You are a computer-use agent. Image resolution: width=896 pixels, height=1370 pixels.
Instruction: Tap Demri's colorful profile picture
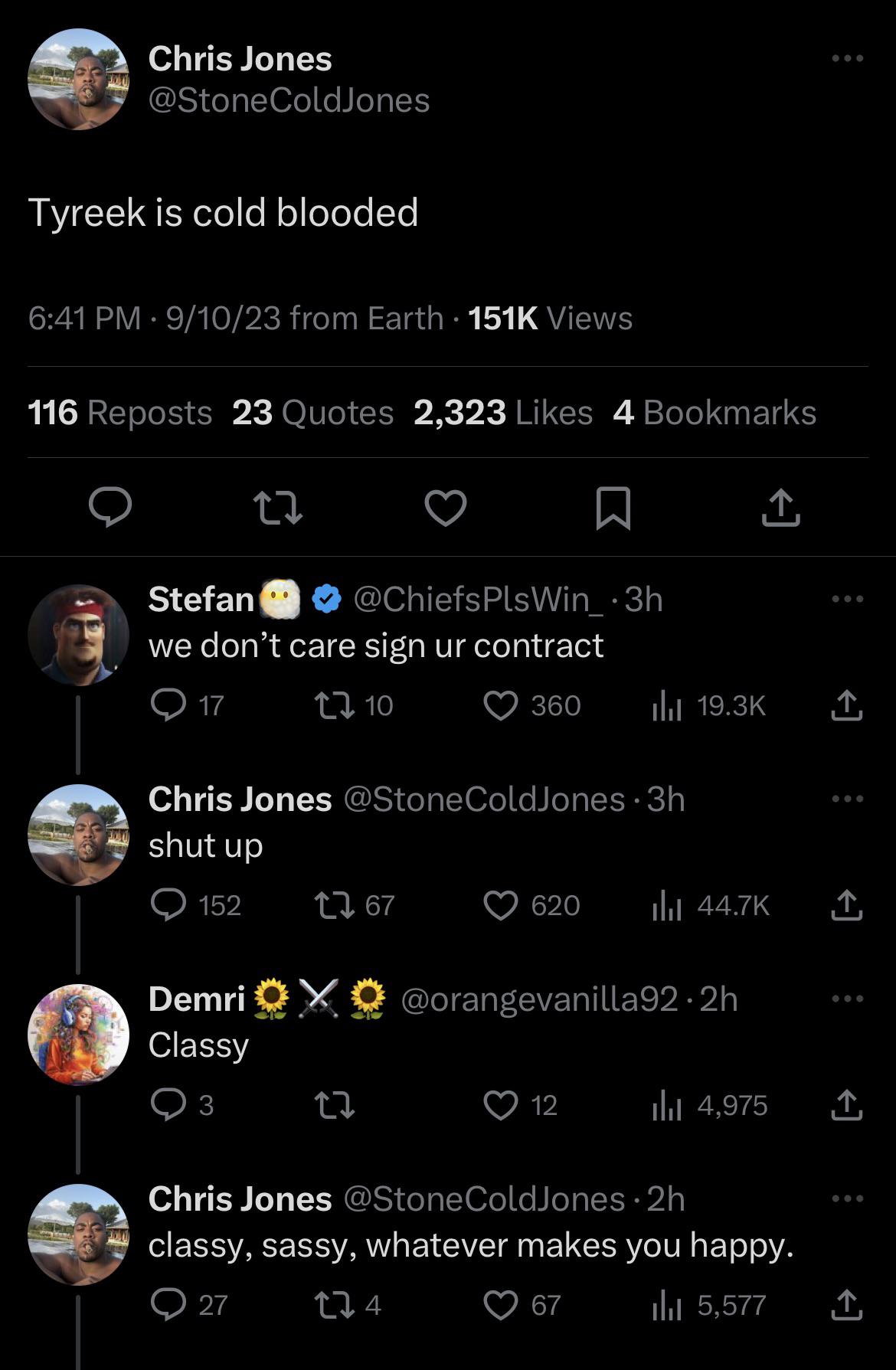point(78,1034)
